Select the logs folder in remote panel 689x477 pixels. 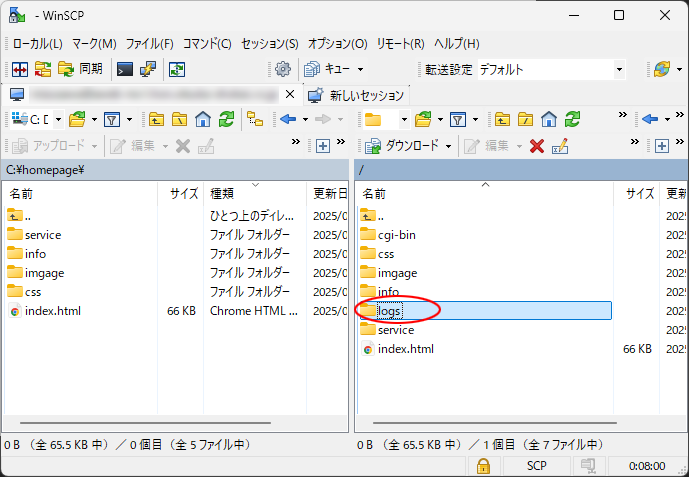click(x=389, y=311)
